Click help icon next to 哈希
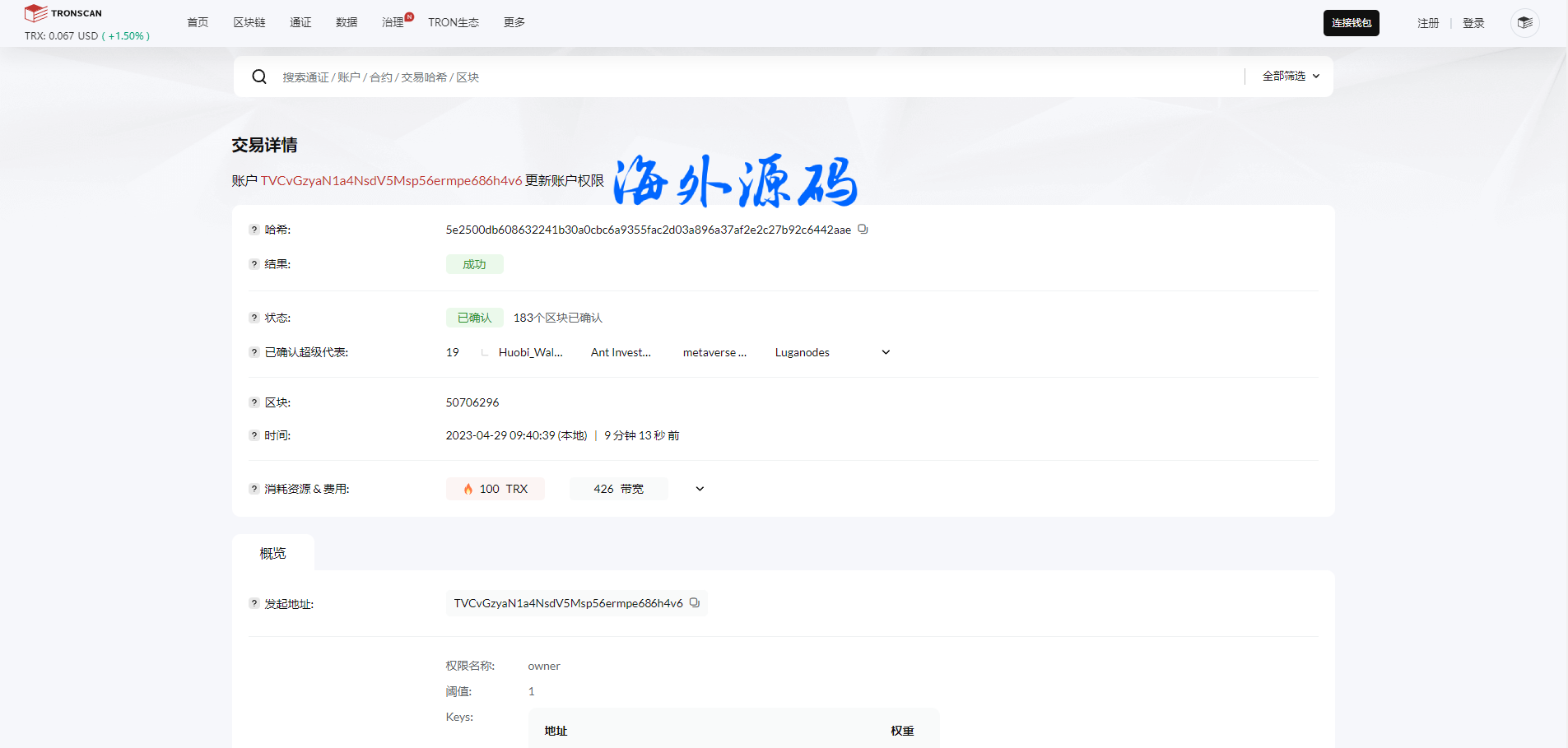1568x748 pixels. 254,230
